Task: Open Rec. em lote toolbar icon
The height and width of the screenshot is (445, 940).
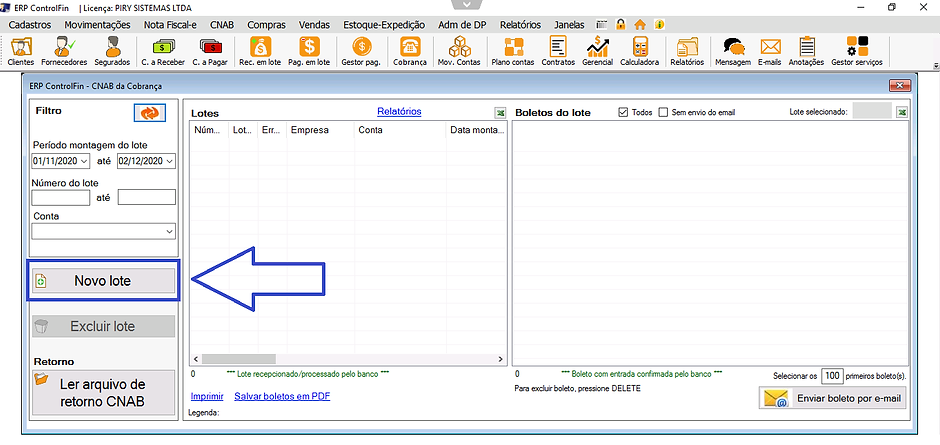Action: click(260, 51)
